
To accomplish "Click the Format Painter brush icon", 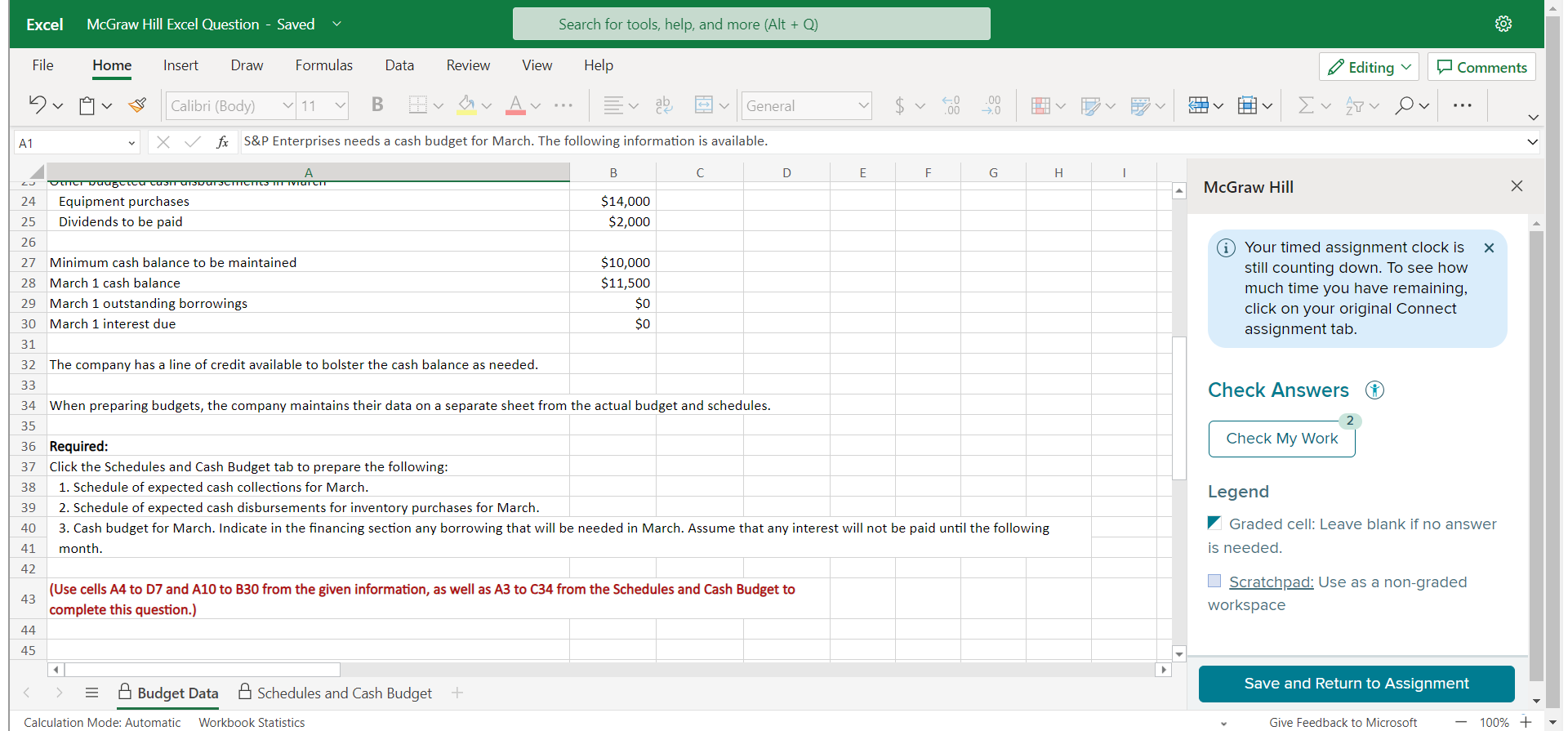I will point(138,105).
